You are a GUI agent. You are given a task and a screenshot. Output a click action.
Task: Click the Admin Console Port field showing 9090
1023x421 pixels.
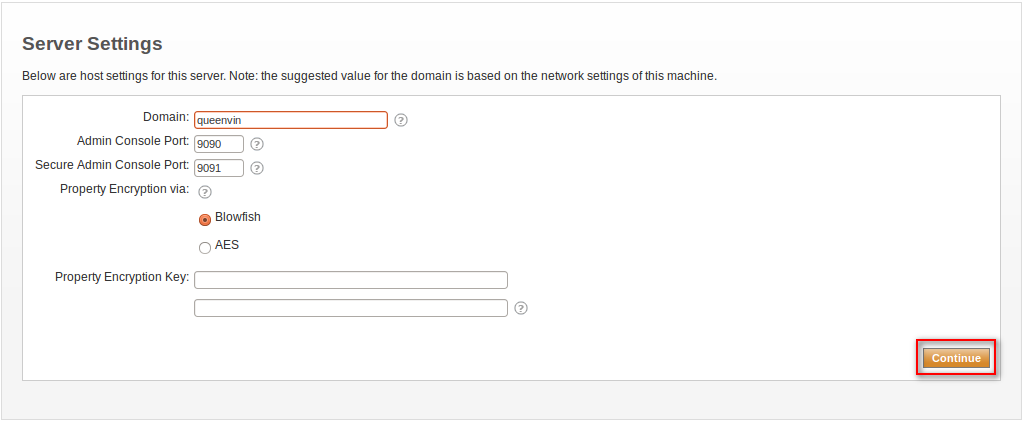(219, 144)
